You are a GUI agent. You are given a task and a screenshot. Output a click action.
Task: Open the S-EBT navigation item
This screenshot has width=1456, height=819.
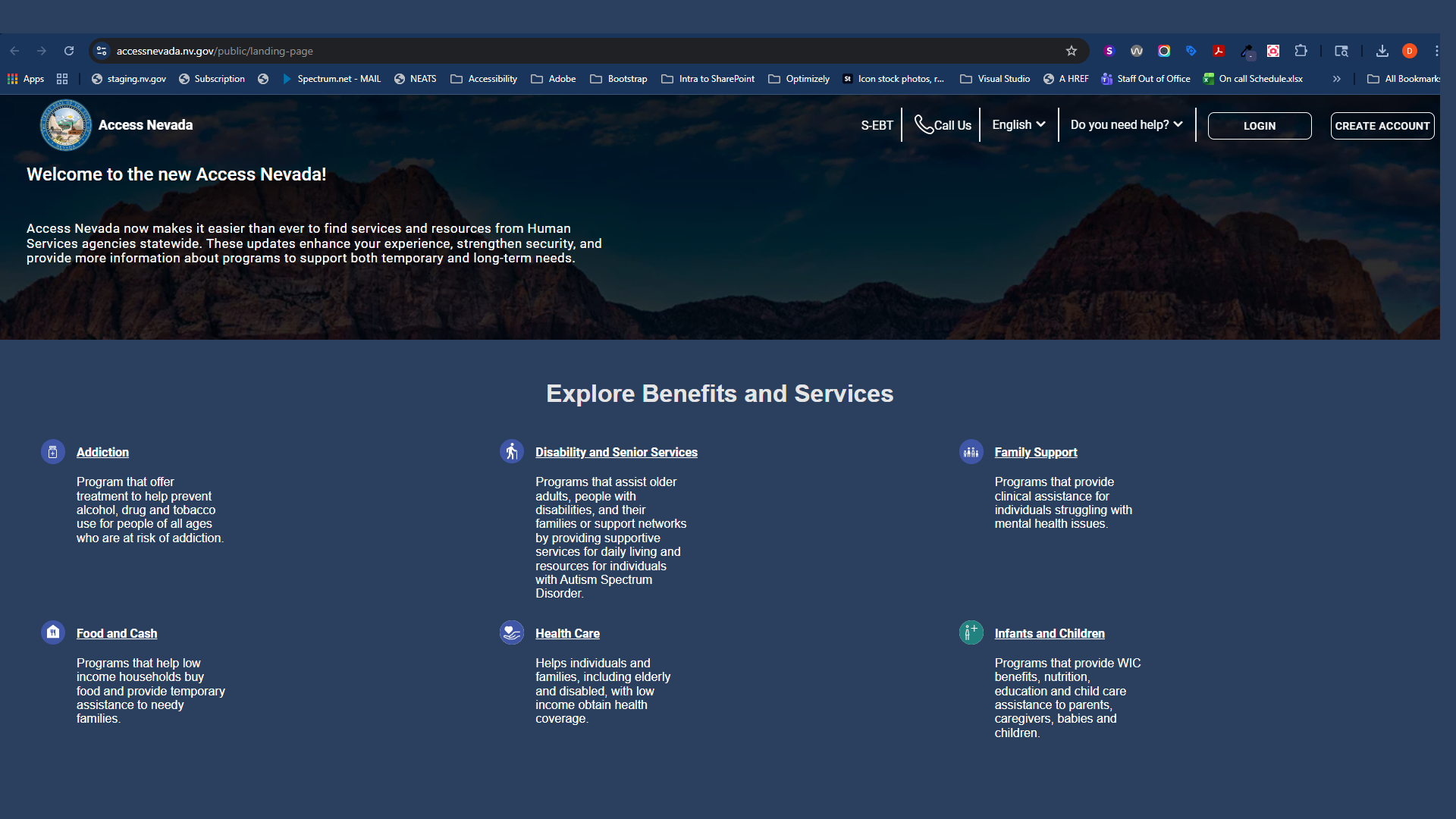pos(877,126)
